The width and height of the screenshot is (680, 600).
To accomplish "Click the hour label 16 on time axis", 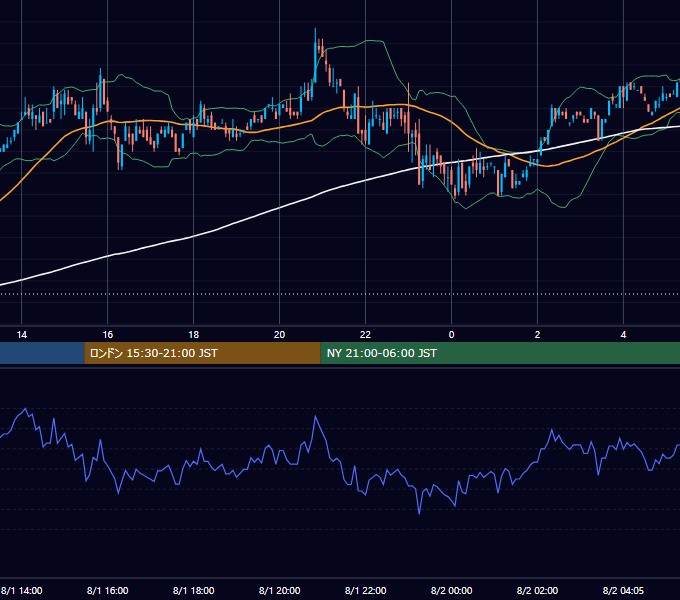I will tap(108, 335).
